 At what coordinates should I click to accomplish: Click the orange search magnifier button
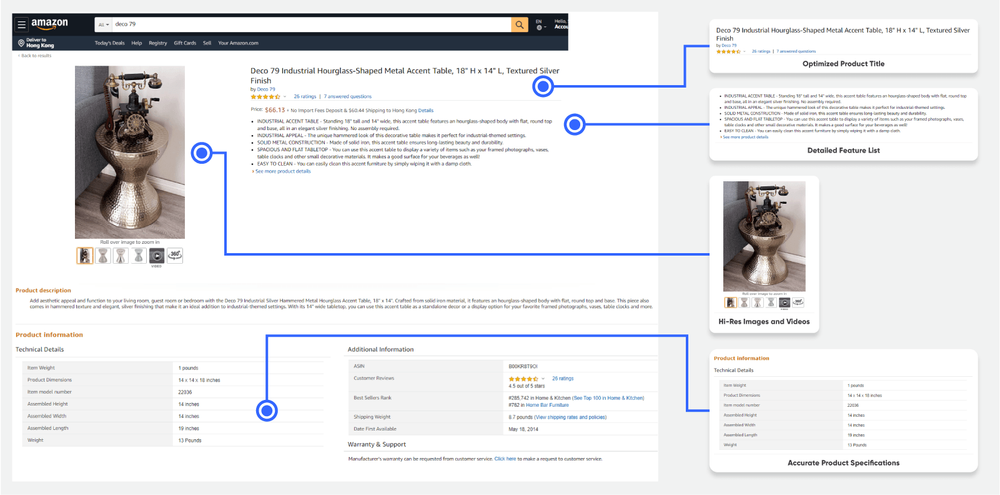[x=520, y=24]
